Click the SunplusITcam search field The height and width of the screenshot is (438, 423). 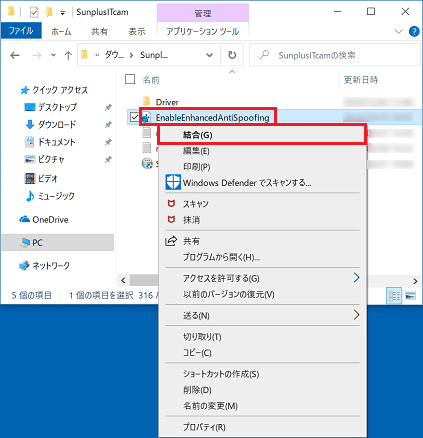tap(335, 55)
